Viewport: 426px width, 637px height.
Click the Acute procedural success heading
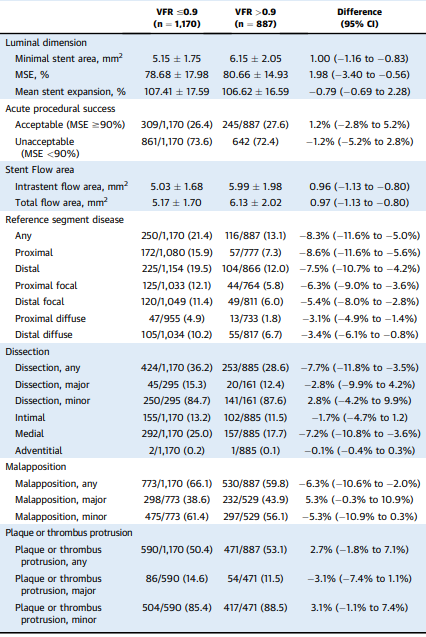pos(60,109)
